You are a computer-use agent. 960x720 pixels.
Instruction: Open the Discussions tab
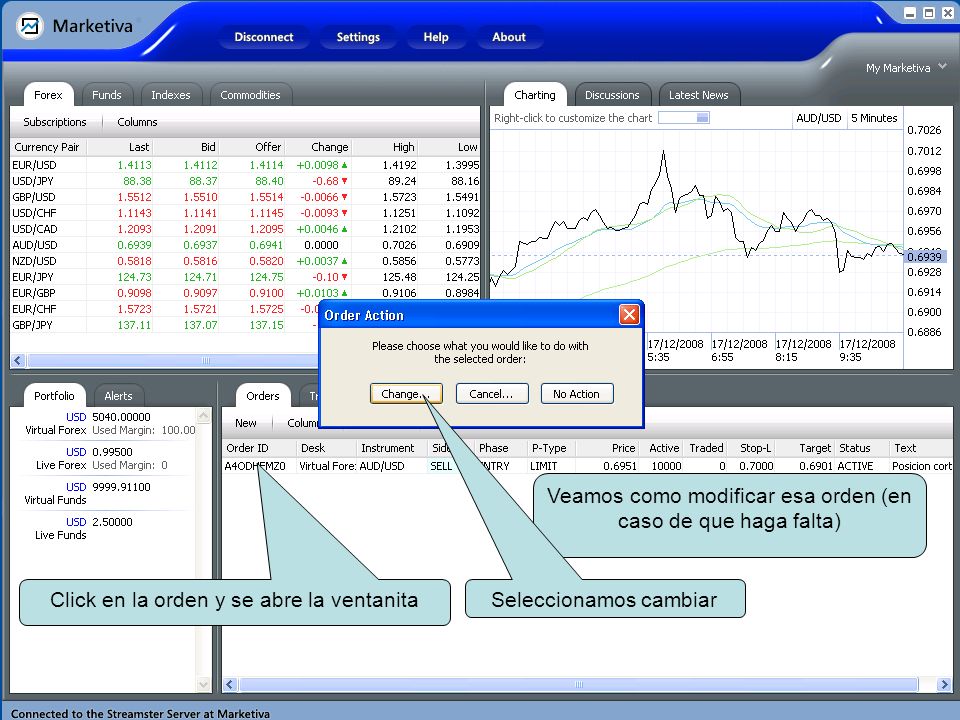tap(612, 95)
